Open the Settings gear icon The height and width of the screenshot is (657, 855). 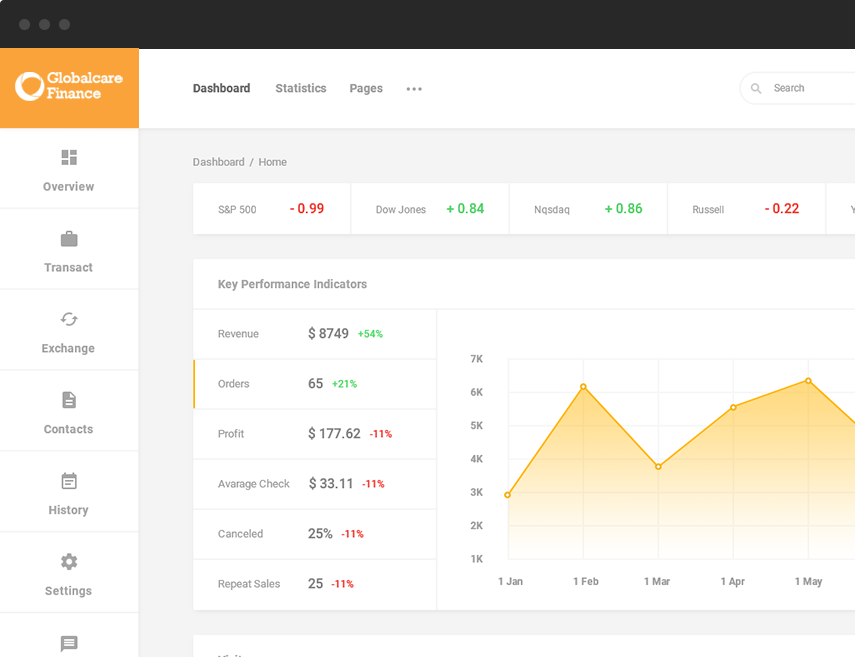click(69, 562)
